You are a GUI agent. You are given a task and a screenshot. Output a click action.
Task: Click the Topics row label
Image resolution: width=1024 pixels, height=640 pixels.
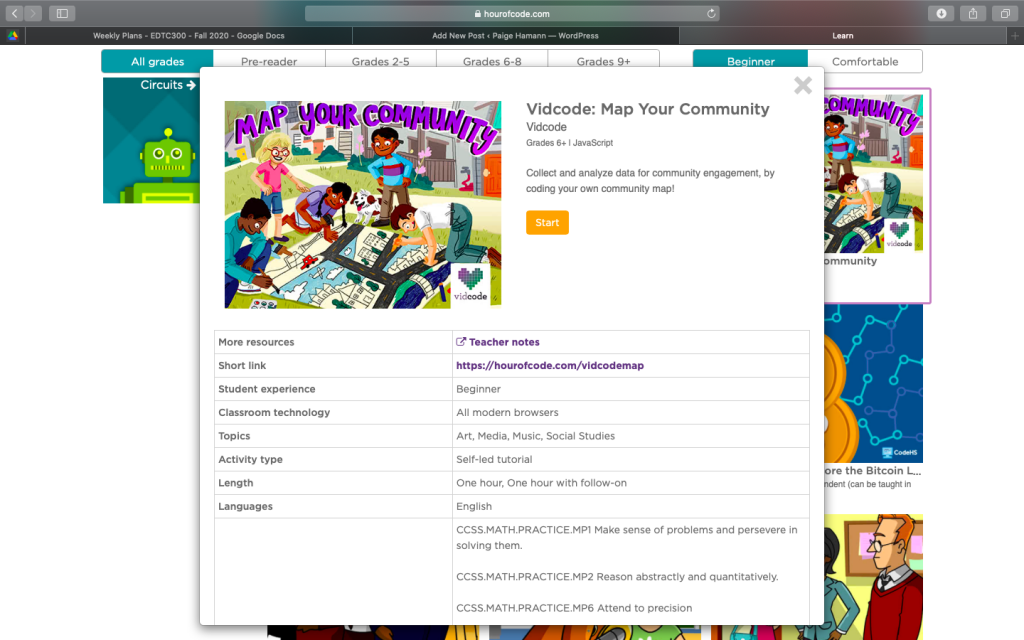coord(234,436)
